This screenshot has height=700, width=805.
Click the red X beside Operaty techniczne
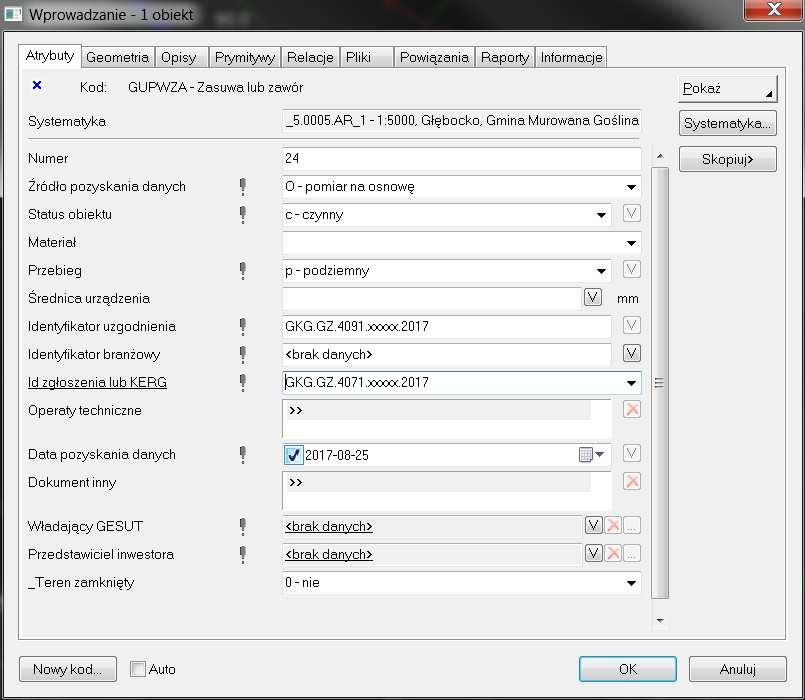click(x=631, y=409)
